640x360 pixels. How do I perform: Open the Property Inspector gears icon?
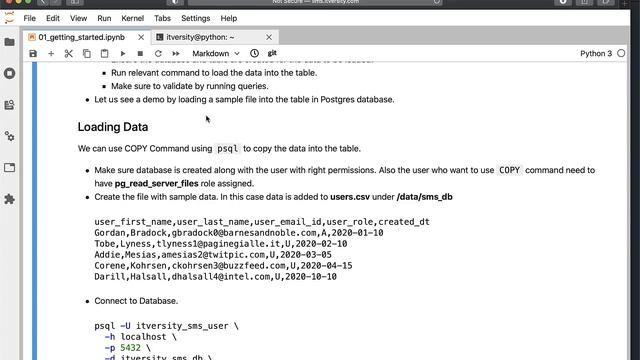tap(9, 136)
